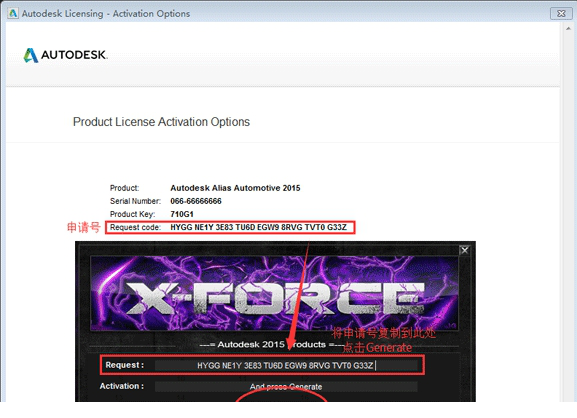This screenshot has height=418, width=577.
Task: Click the 'Activation :' label in X-Force
Action: coord(121,386)
